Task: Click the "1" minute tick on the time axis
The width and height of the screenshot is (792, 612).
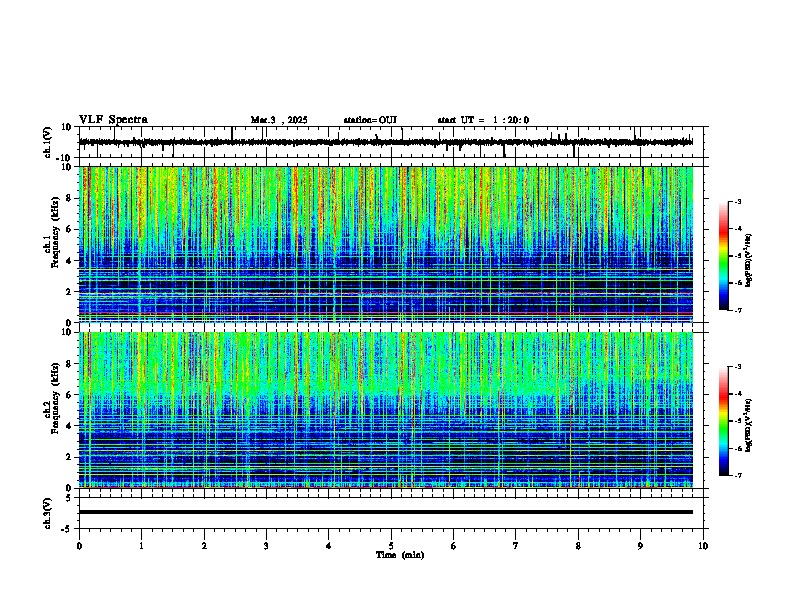Action: click(141, 546)
